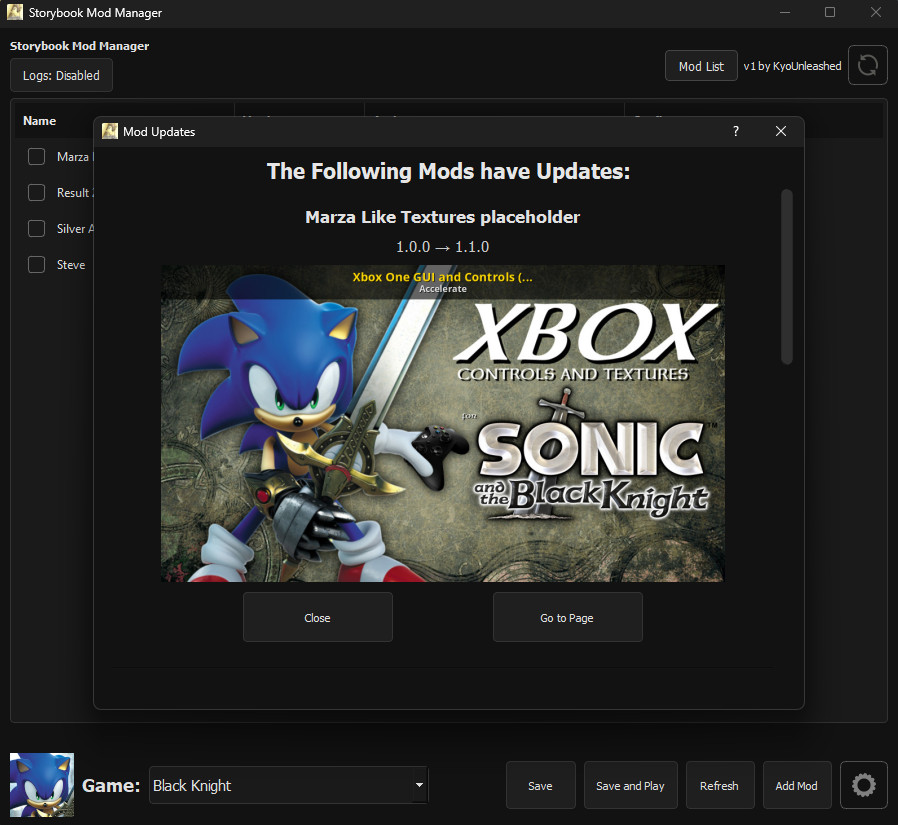Minimize the Storybook Mod Manager window
898x825 pixels.
[x=785, y=12]
